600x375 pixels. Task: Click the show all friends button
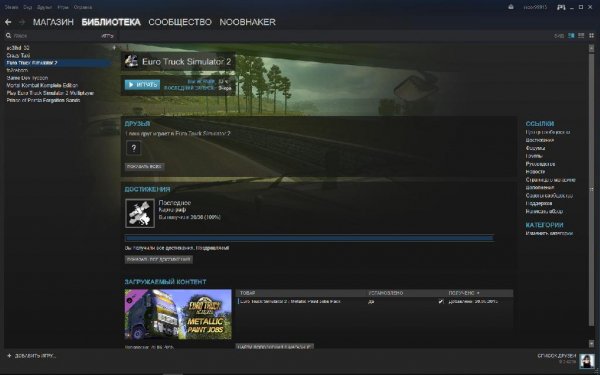click(145, 166)
